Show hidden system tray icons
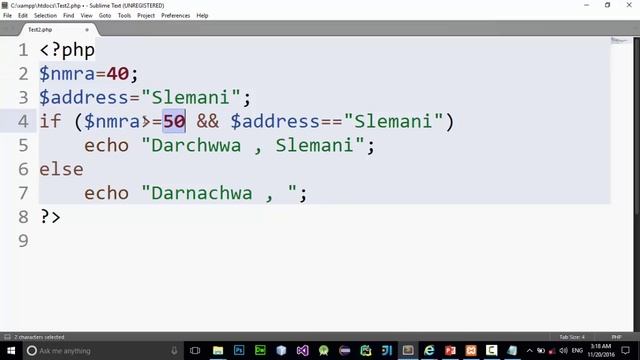 [529, 351]
